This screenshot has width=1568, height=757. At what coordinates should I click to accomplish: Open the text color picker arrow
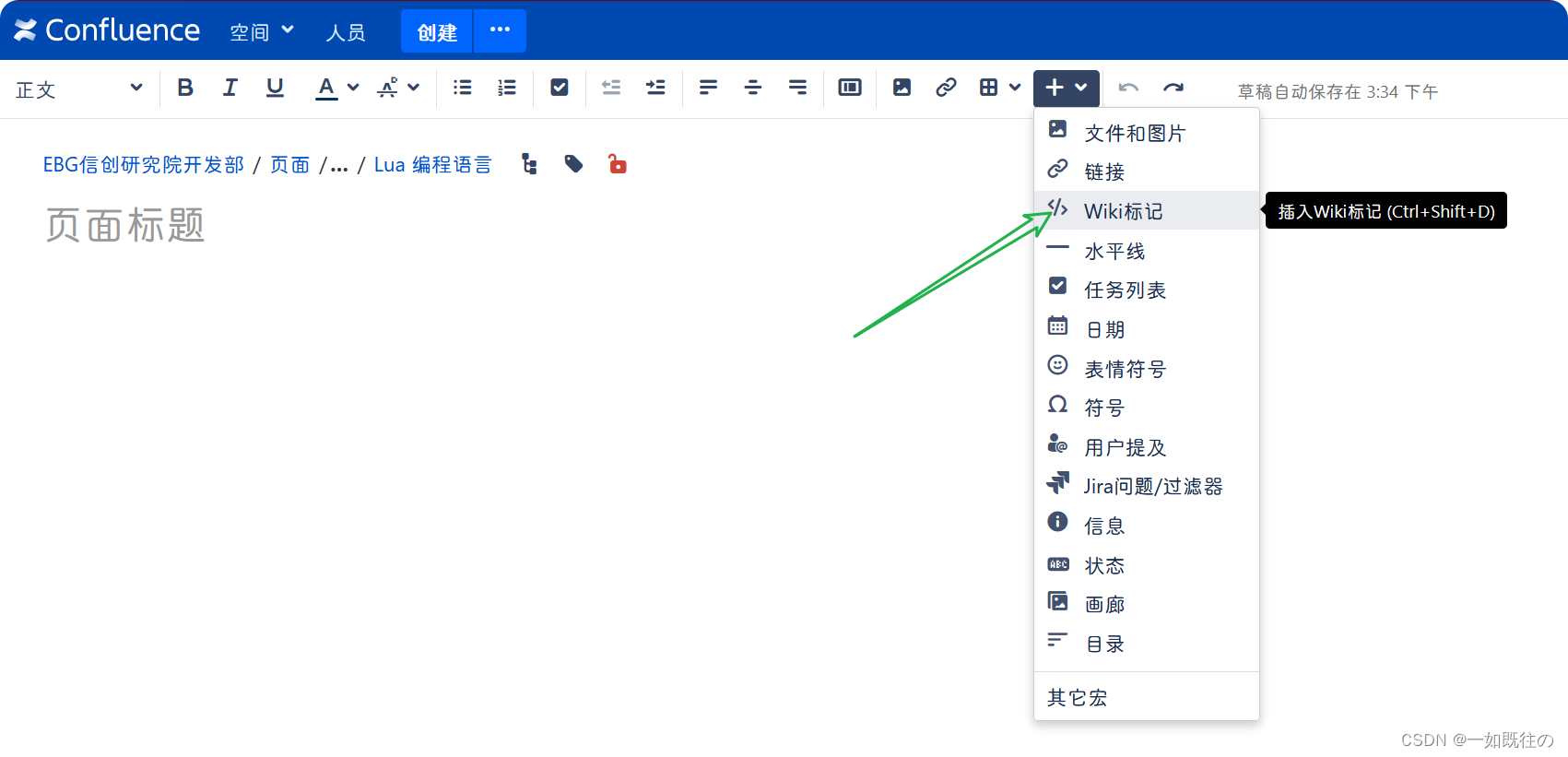pos(353,88)
